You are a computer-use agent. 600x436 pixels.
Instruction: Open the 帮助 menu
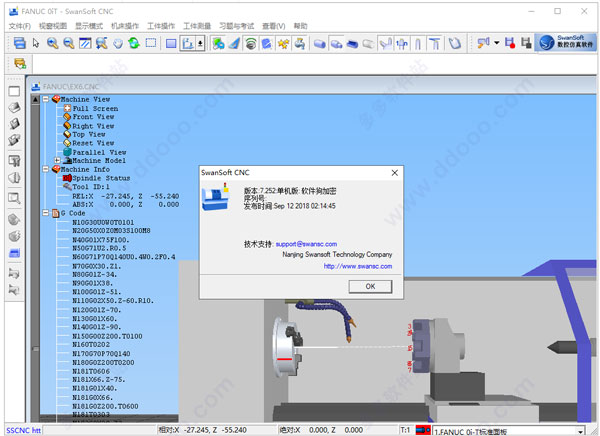(x=300, y=26)
